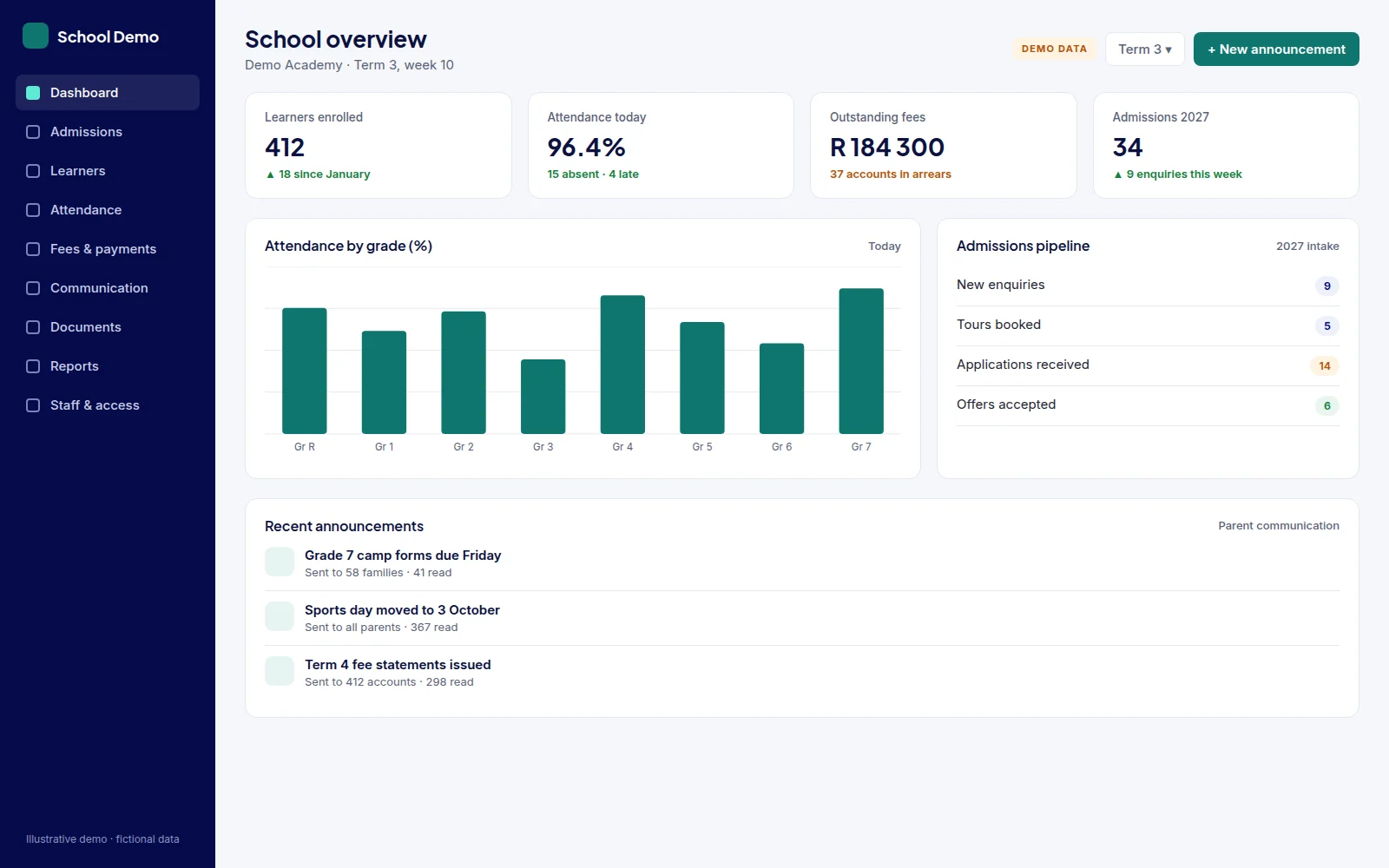1389x868 pixels.
Task: Create a new announcement
Action: click(x=1276, y=49)
